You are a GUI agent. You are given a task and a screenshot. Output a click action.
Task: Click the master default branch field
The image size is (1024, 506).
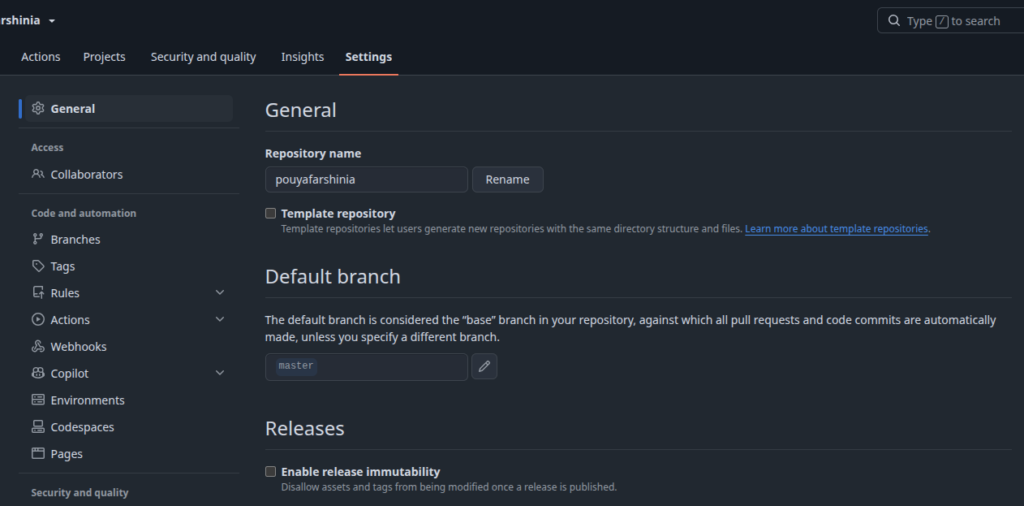366,366
